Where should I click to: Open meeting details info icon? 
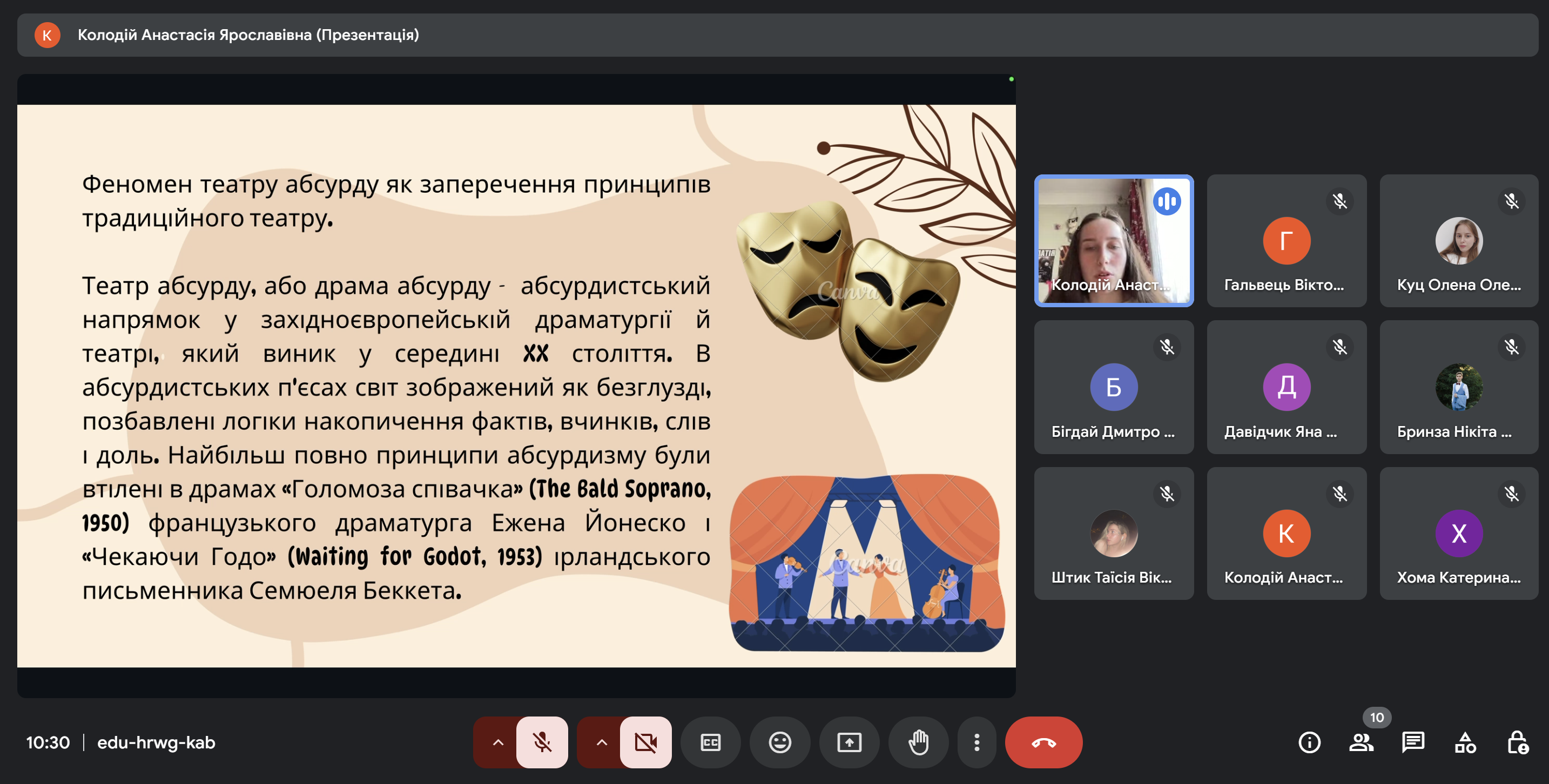coord(1309,742)
